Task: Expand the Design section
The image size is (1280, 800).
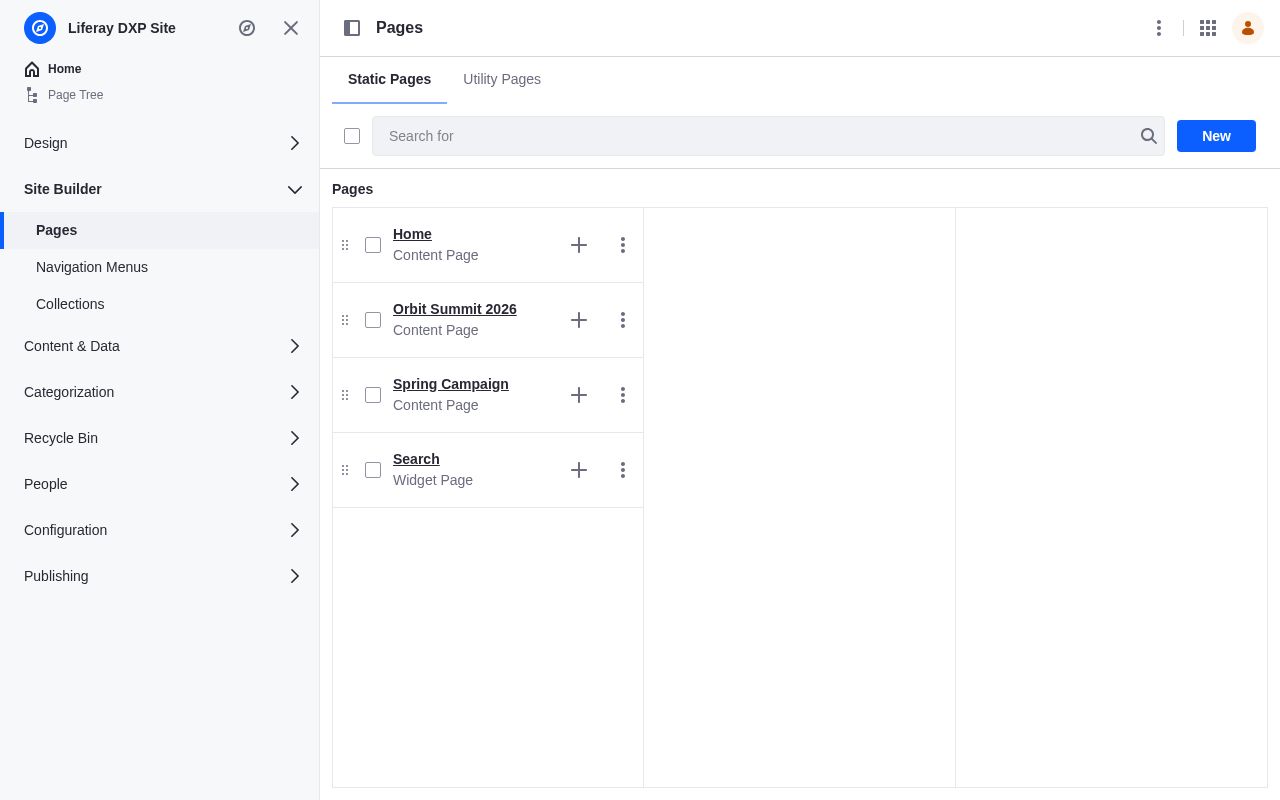Action: click(160, 143)
